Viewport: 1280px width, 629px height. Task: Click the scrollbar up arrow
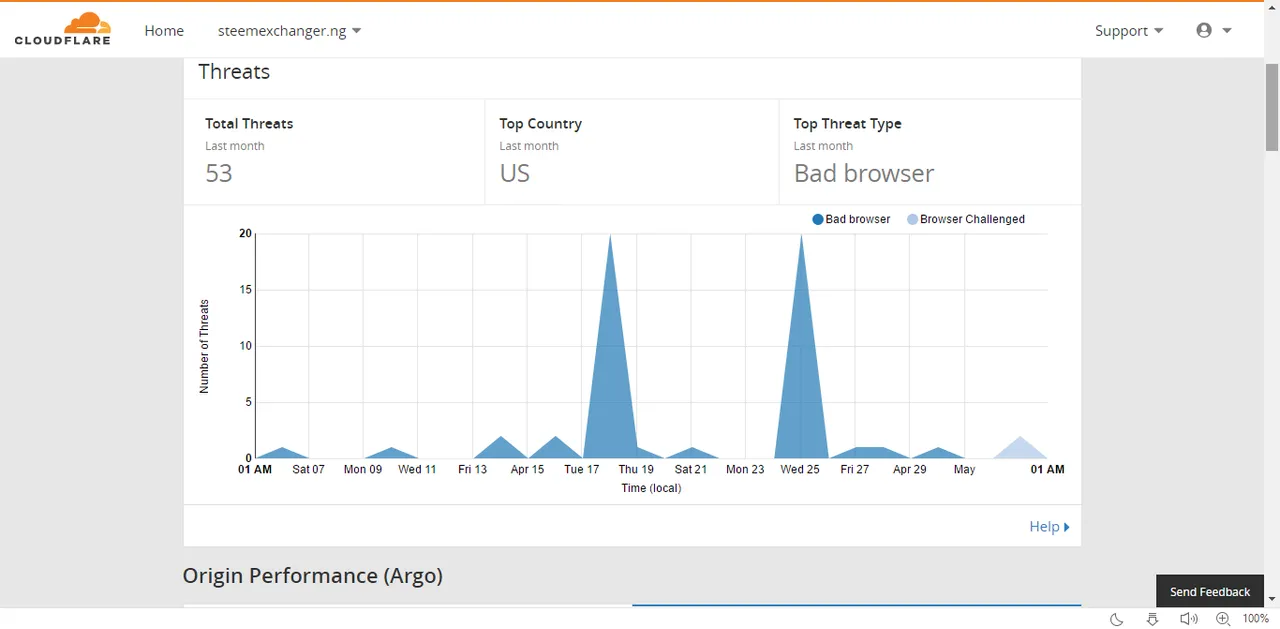coord(1272,8)
